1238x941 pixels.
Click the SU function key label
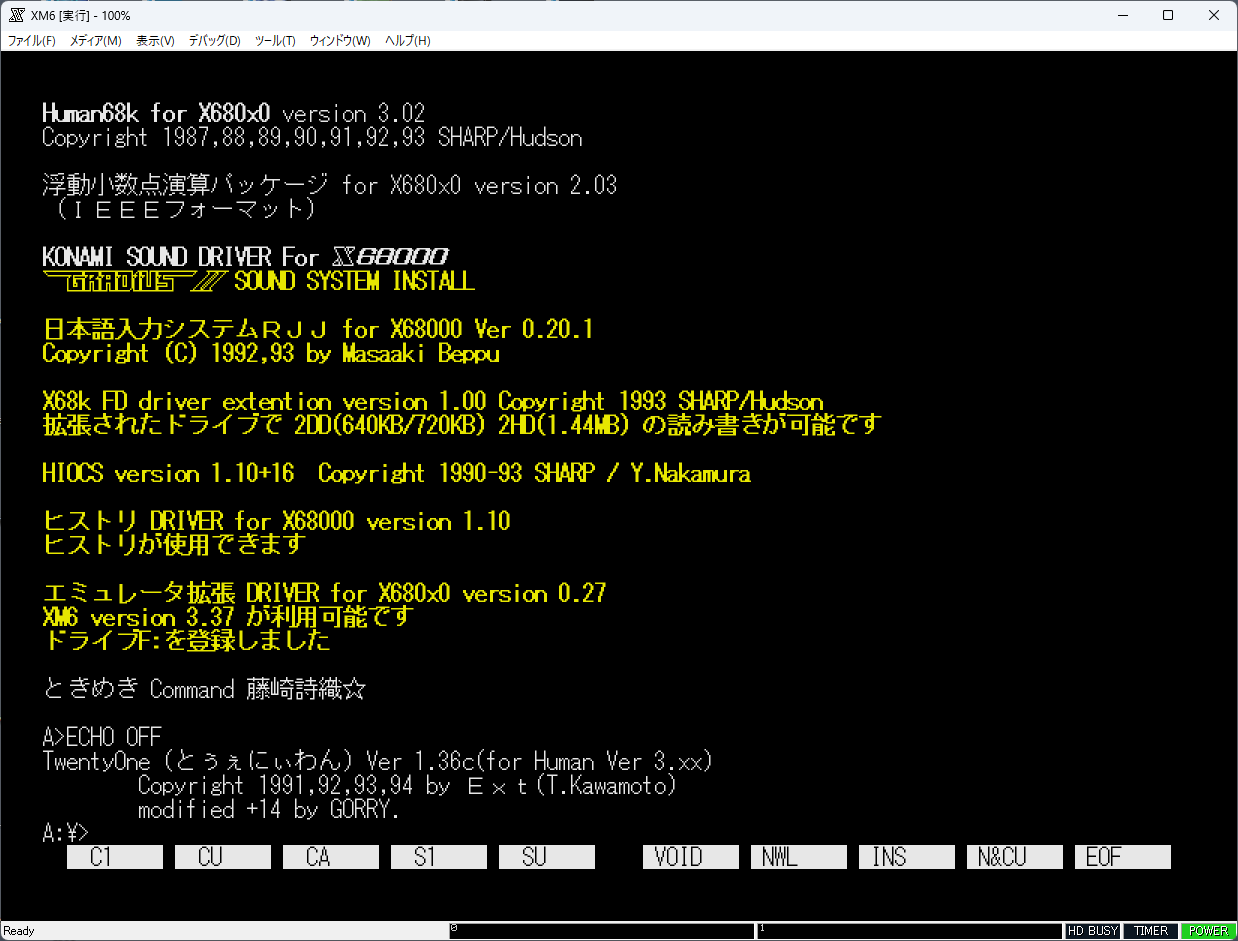point(546,857)
